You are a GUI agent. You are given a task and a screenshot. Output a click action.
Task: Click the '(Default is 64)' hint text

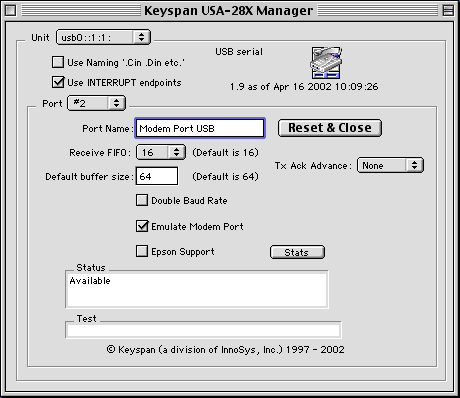pos(225,176)
